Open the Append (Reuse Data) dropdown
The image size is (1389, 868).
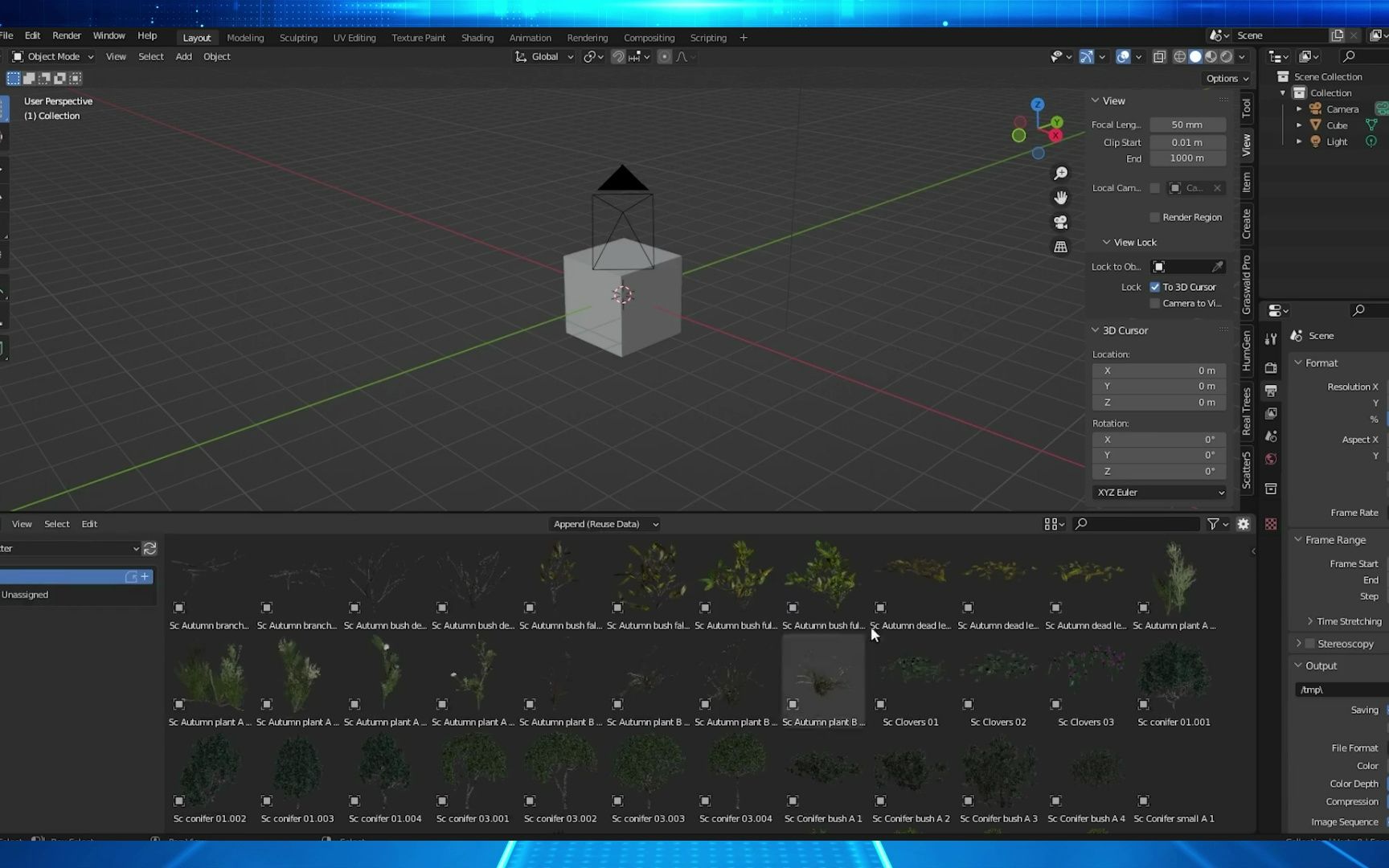(x=604, y=524)
